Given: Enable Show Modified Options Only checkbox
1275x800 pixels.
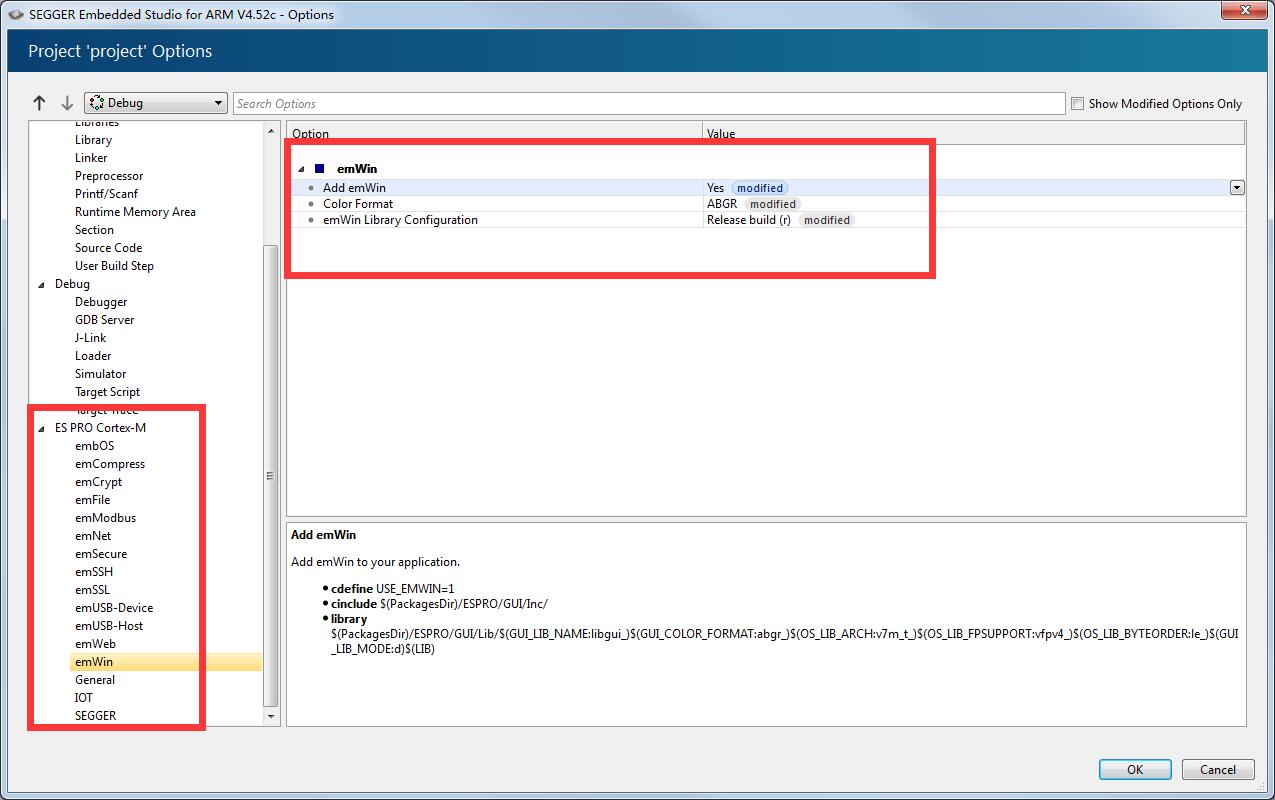Looking at the screenshot, I should 1077,103.
